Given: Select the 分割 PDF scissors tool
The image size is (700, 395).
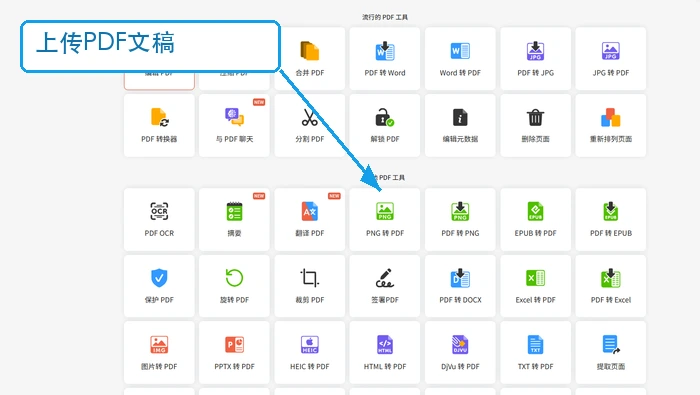Looking at the screenshot, I should point(309,125).
